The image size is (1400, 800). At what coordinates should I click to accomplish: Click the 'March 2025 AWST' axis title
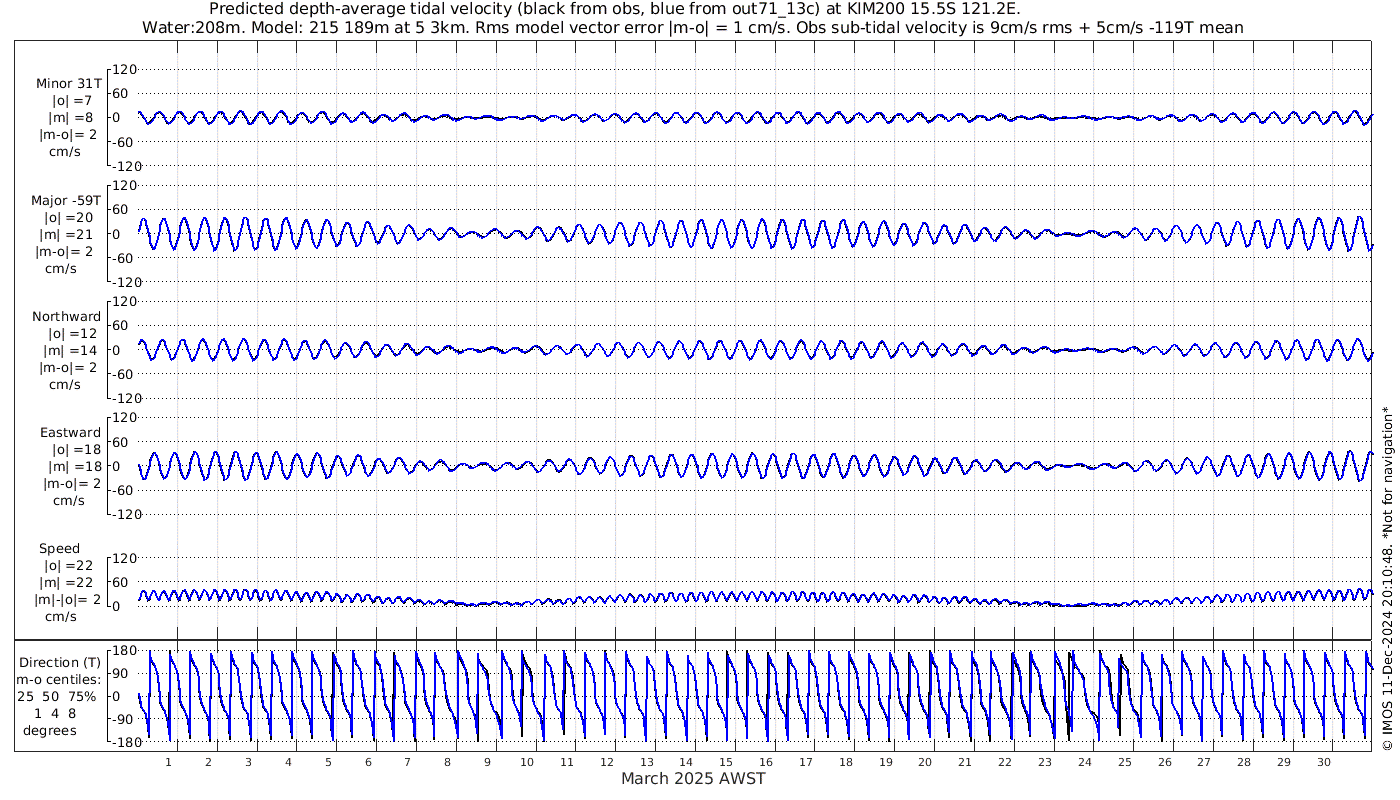coord(694,779)
